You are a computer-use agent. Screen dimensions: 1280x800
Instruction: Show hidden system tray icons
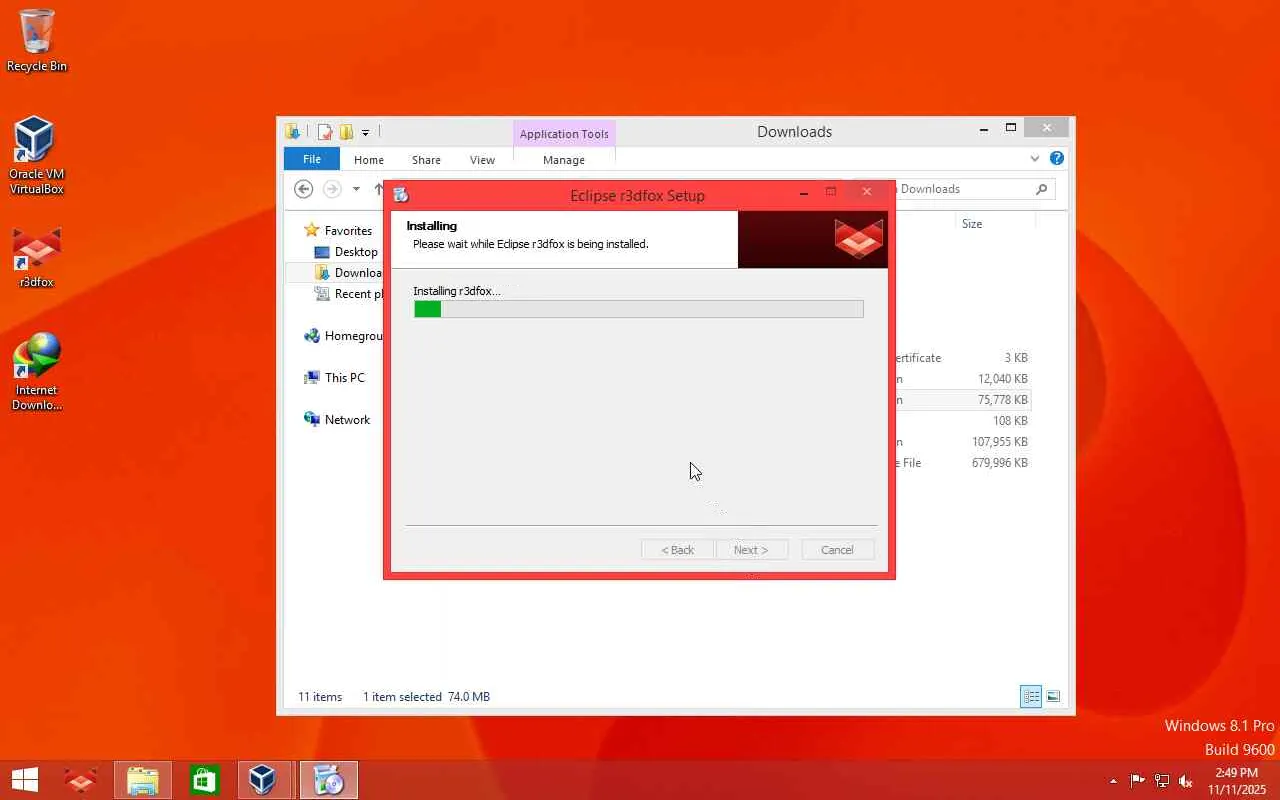point(1113,781)
